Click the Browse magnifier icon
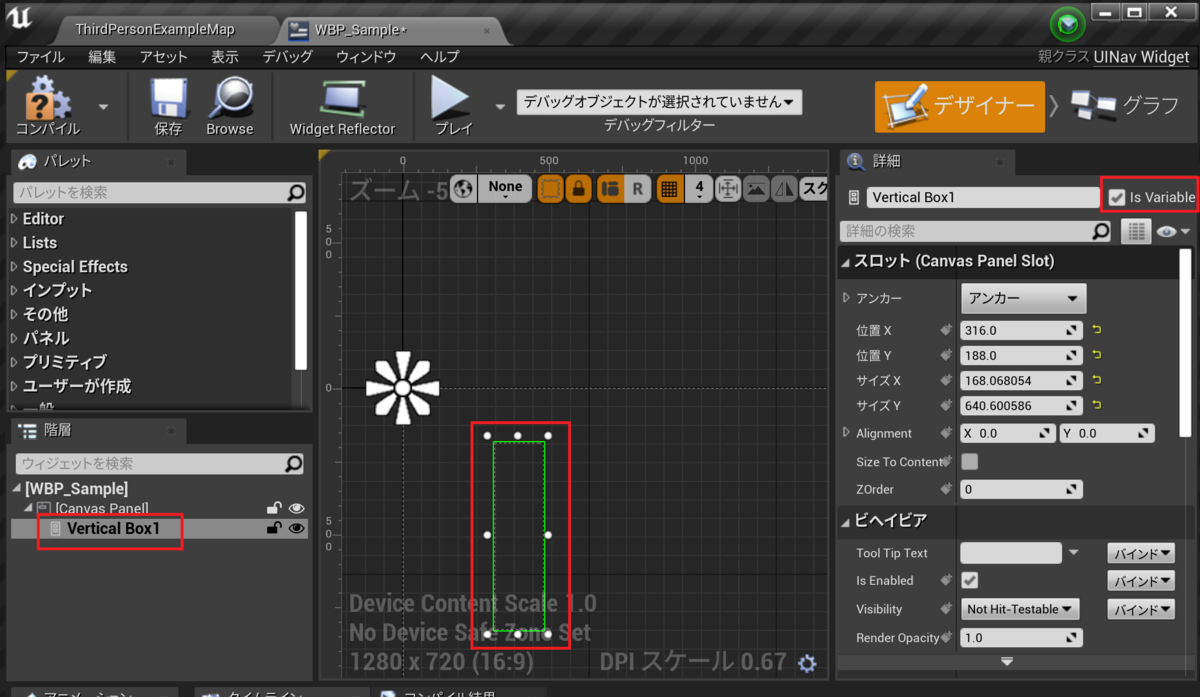The height and width of the screenshot is (697, 1200). [230, 99]
